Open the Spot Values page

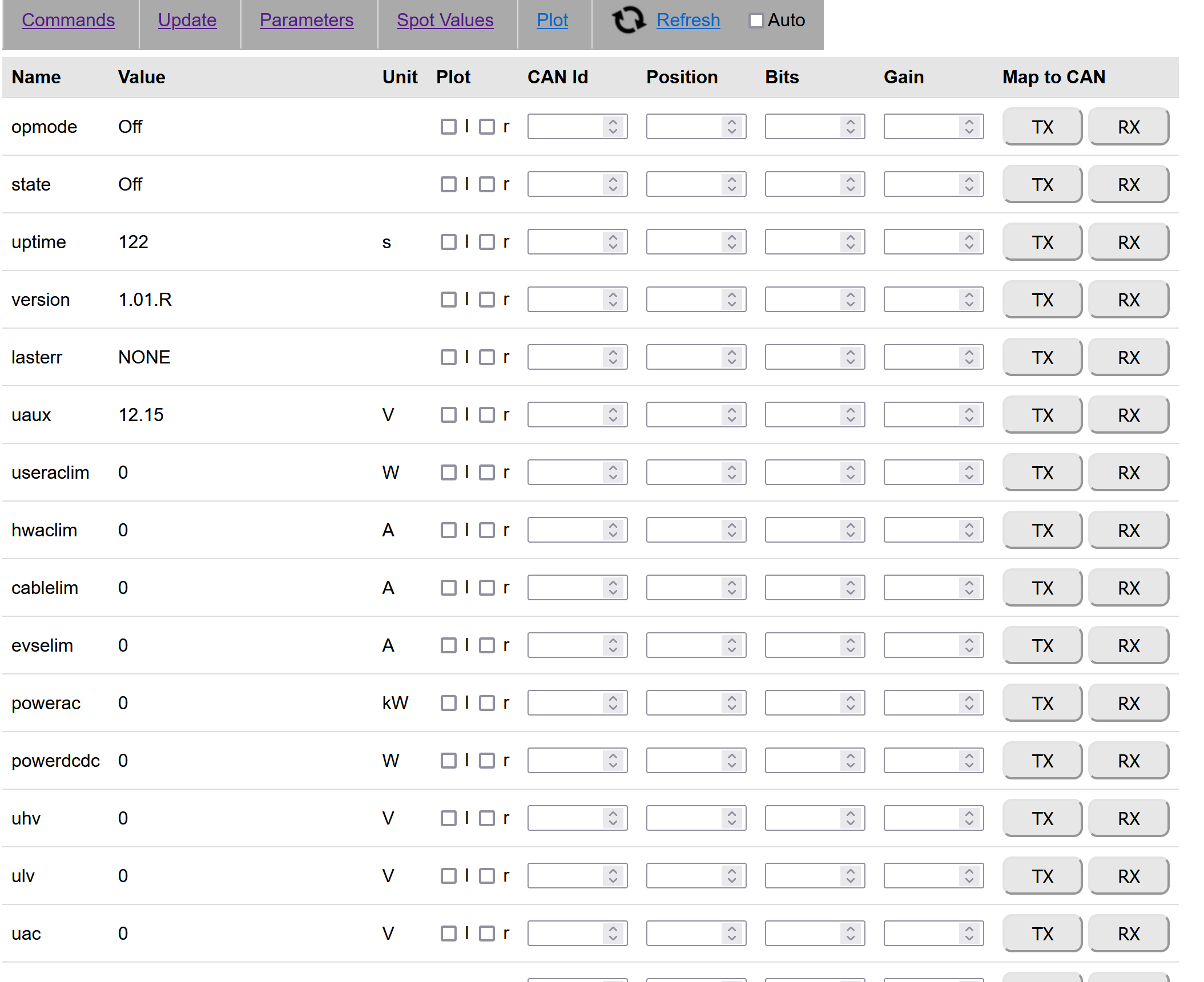pos(445,20)
